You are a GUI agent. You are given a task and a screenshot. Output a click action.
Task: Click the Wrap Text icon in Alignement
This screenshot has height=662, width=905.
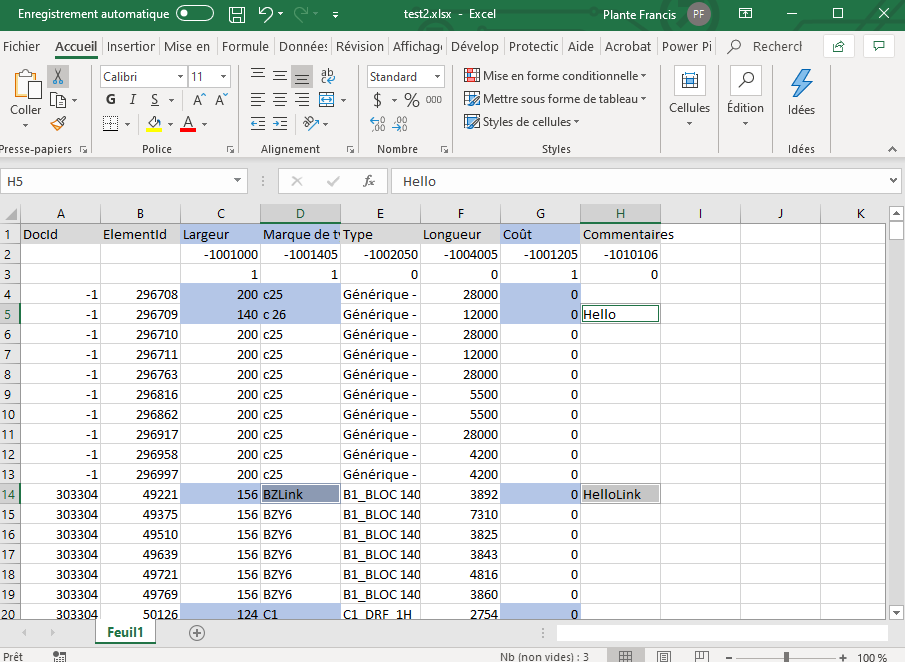pyautogui.click(x=326, y=76)
